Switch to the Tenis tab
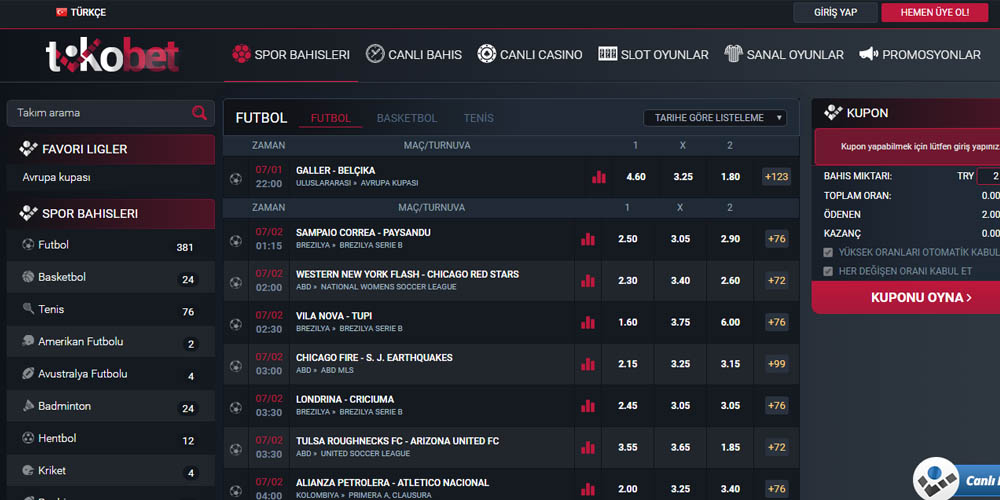1000x500 pixels. pos(478,119)
